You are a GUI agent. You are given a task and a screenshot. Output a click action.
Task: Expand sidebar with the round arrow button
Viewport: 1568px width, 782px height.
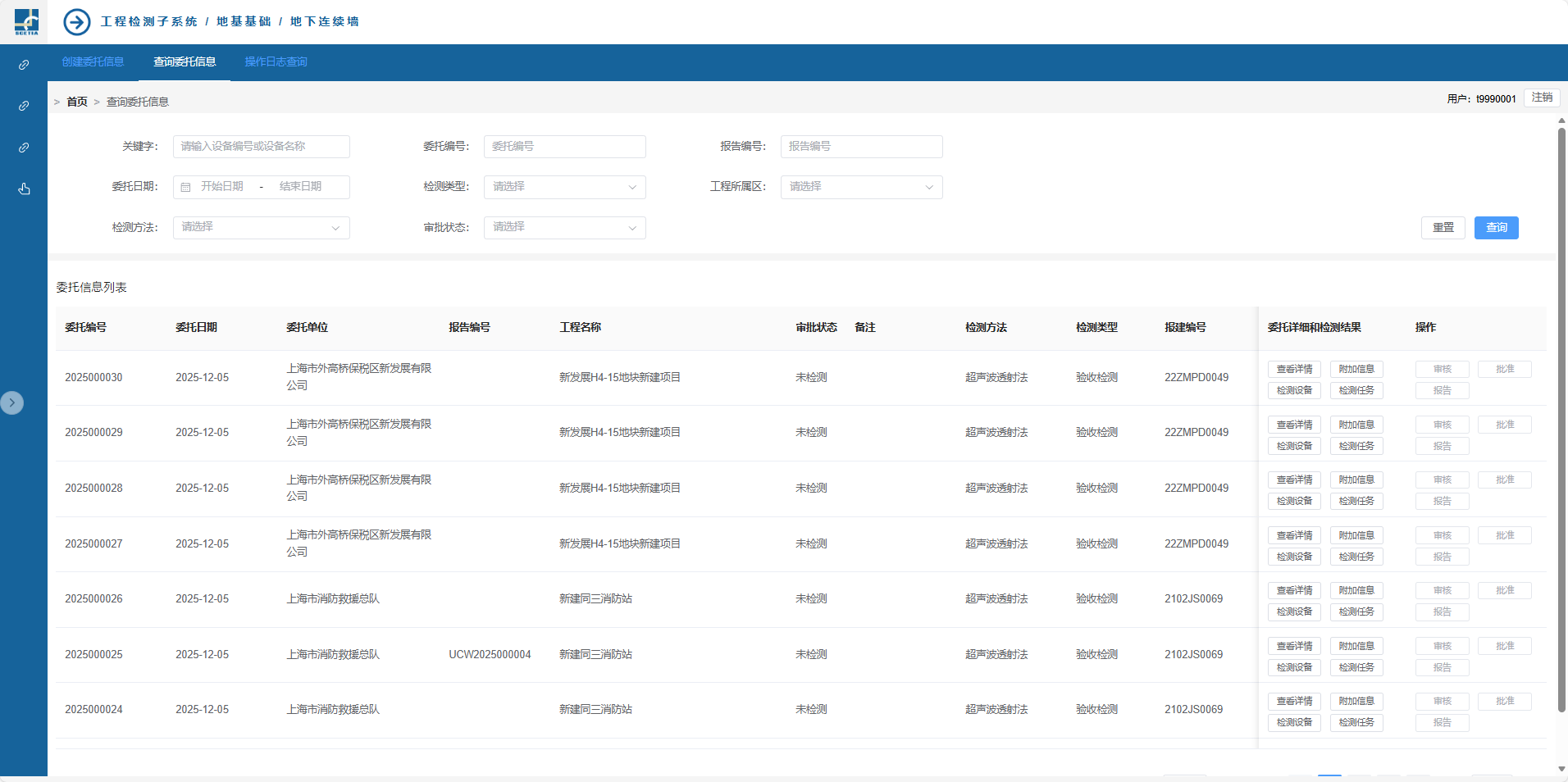click(x=11, y=402)
